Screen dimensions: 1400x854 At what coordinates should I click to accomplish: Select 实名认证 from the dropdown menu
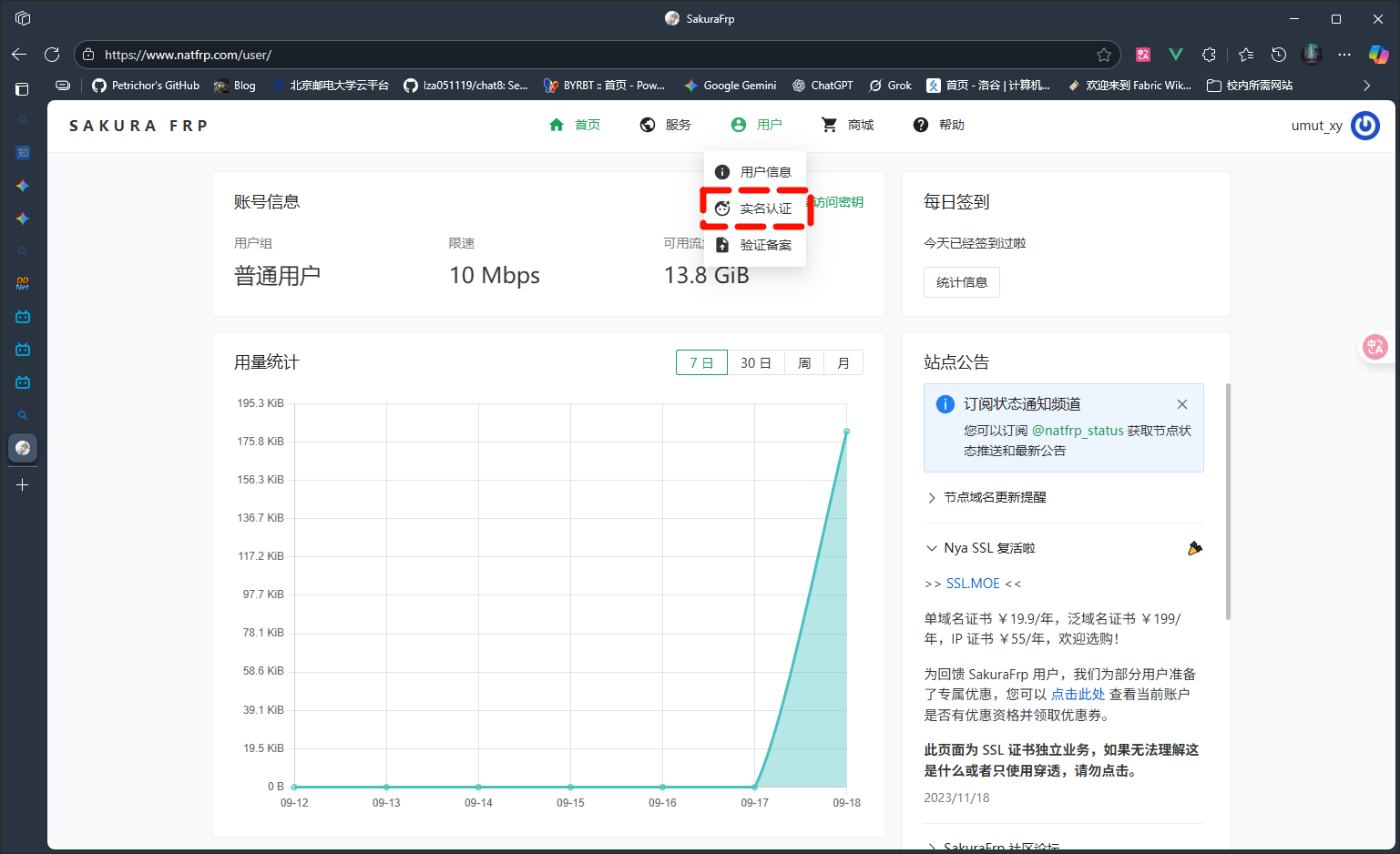pos(755,208)
